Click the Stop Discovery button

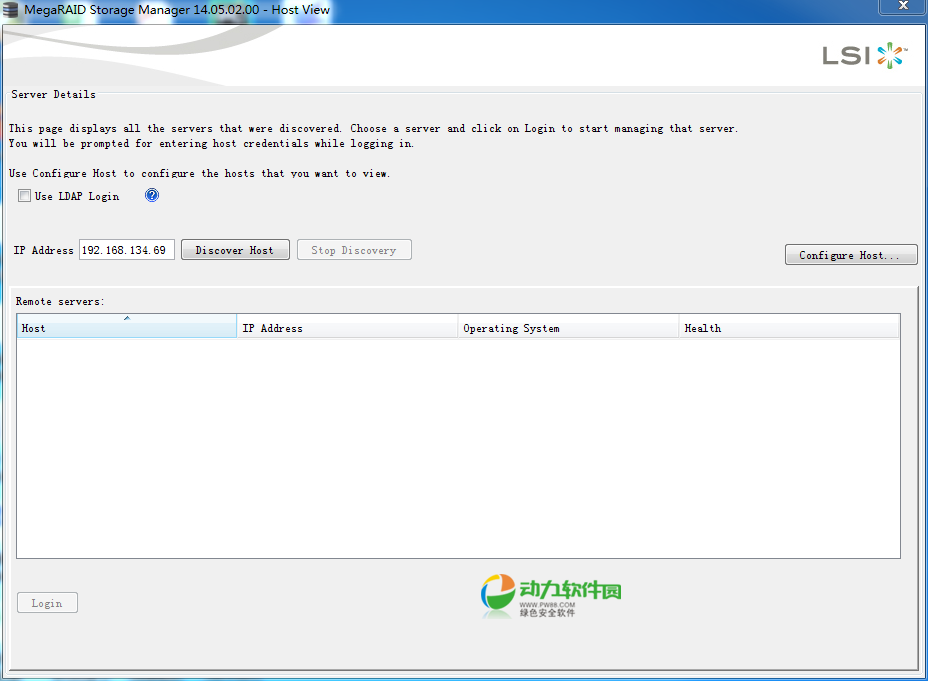(354, 250)
